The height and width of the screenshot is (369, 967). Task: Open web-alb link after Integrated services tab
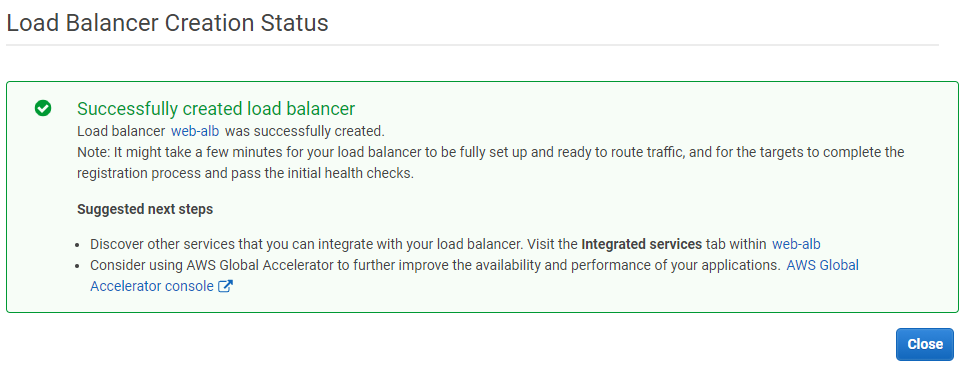pos(796,244)
